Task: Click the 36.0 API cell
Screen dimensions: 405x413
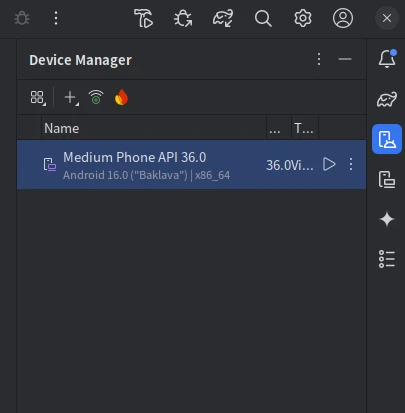Action: coord(278,165)
